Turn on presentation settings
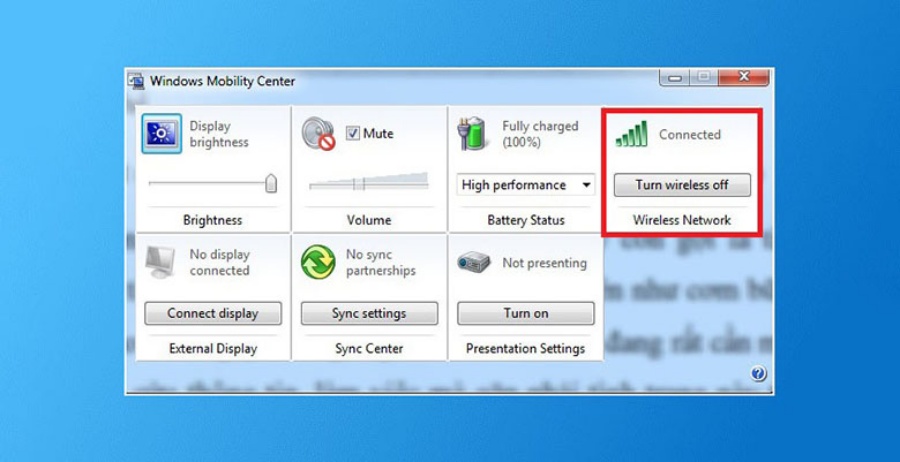The image size is (900, 462). [526, 313]
